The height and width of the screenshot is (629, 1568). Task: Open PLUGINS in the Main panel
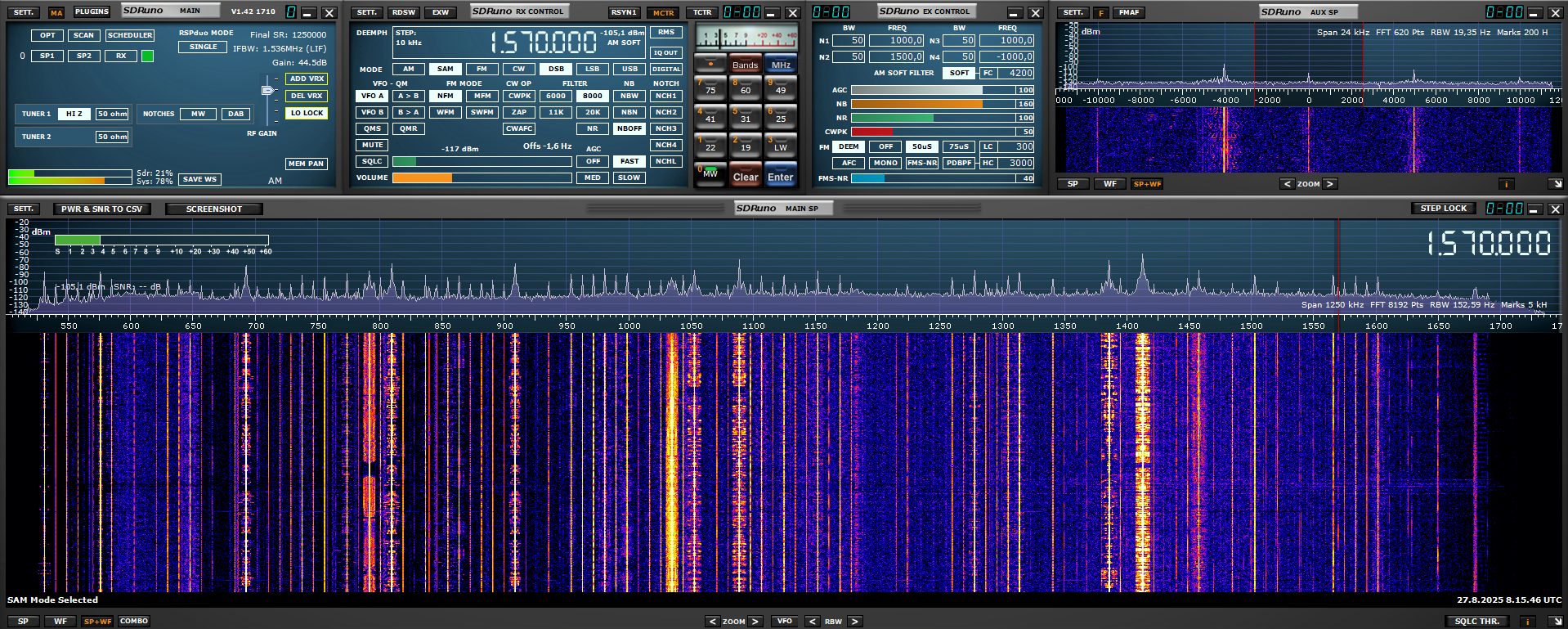[92, 12]
